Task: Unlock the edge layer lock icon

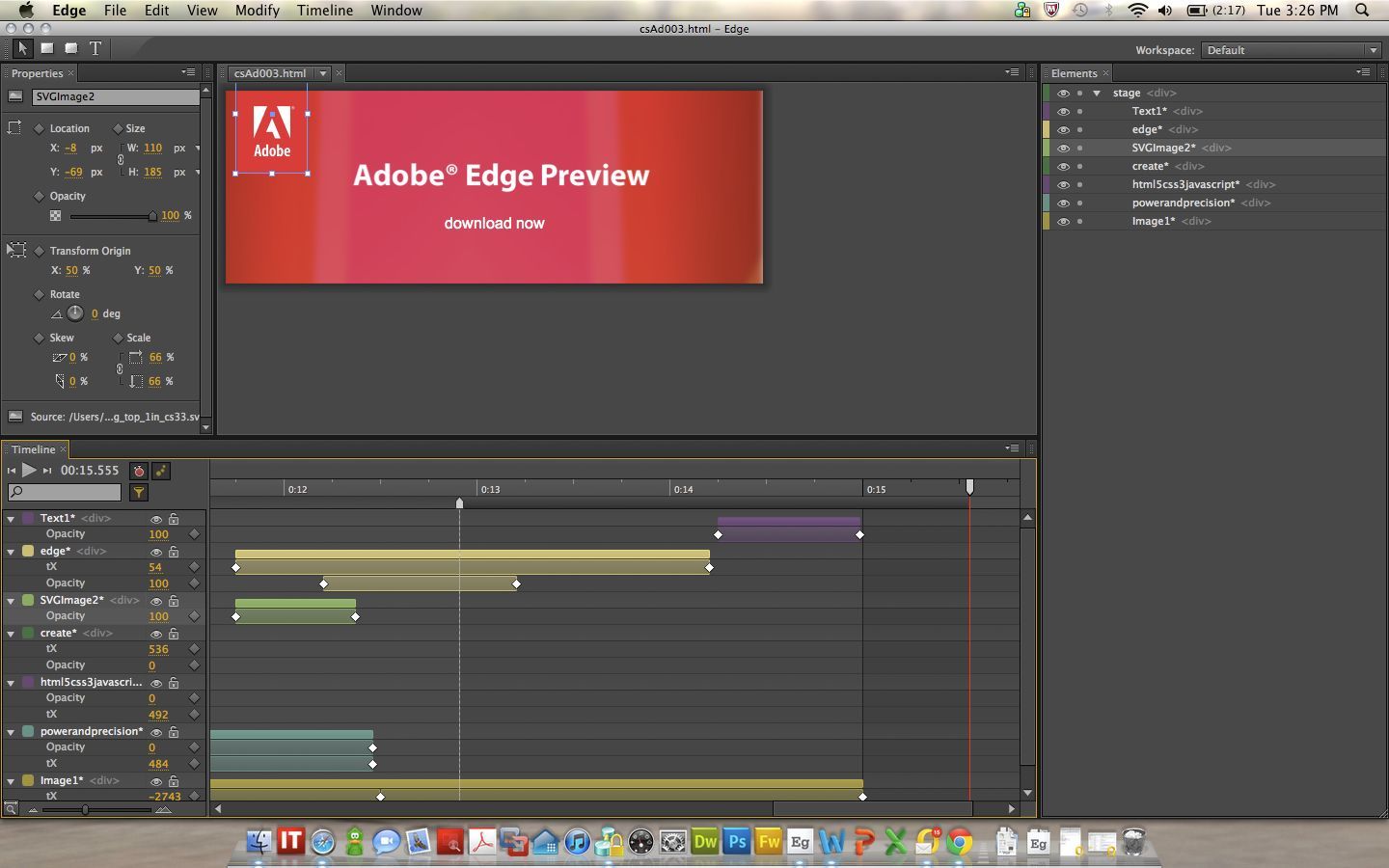Action: pyautogui.click(x=174, y=552)
